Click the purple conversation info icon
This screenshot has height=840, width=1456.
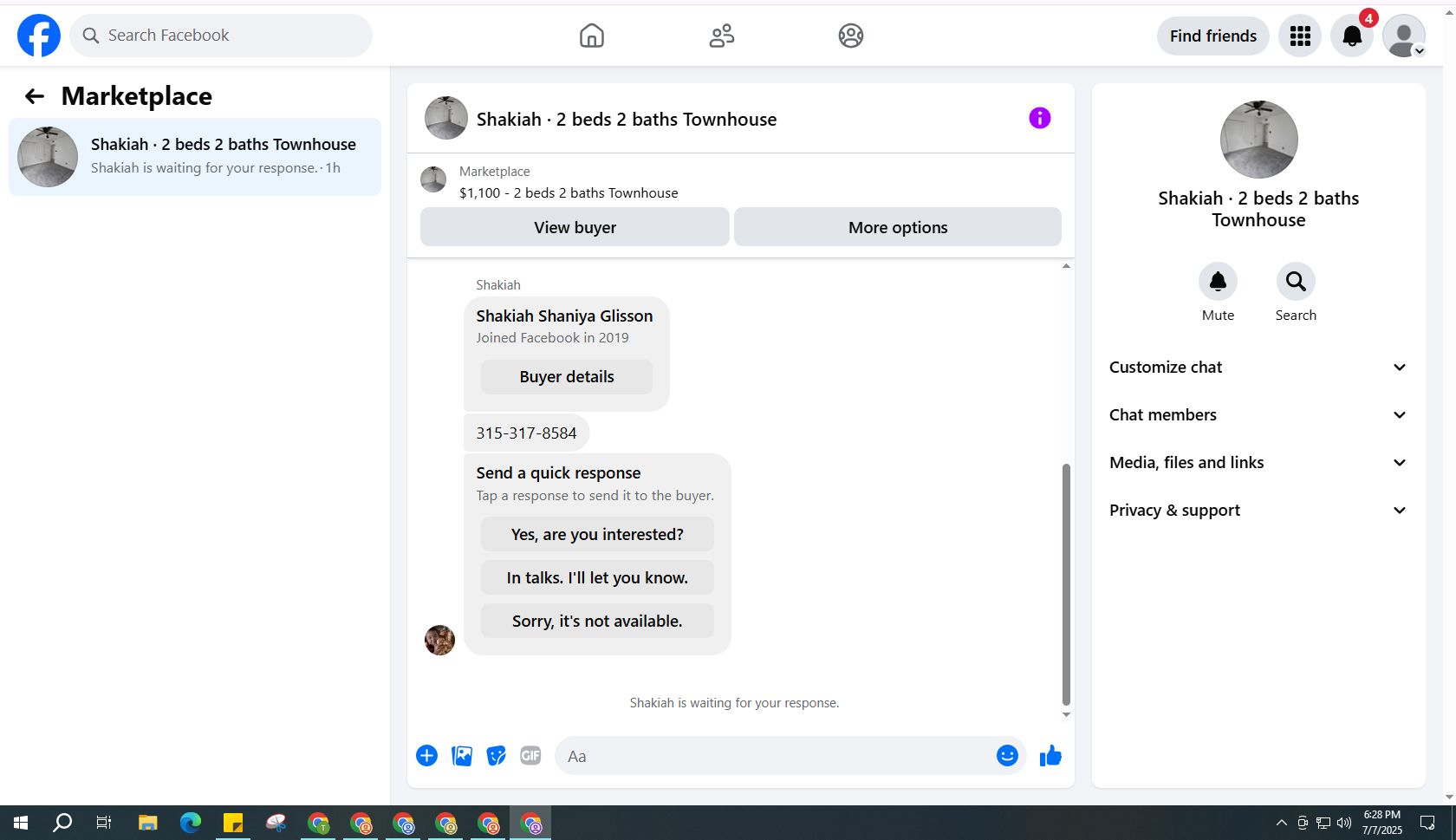(1040, 118)
